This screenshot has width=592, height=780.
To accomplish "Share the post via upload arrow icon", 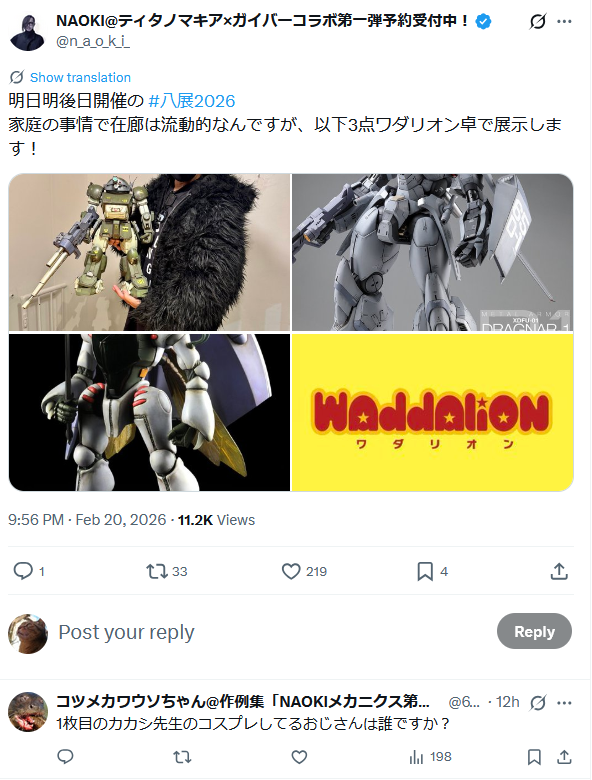I will (559, 571).
